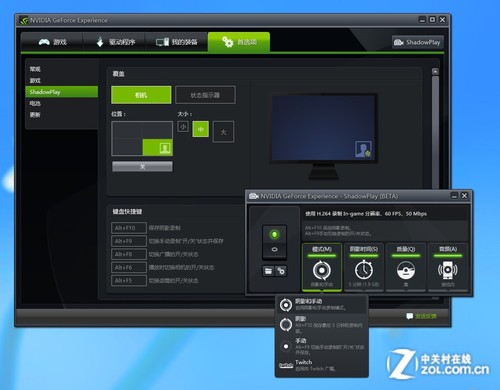Select the 大 large camera size

point(223,132)
